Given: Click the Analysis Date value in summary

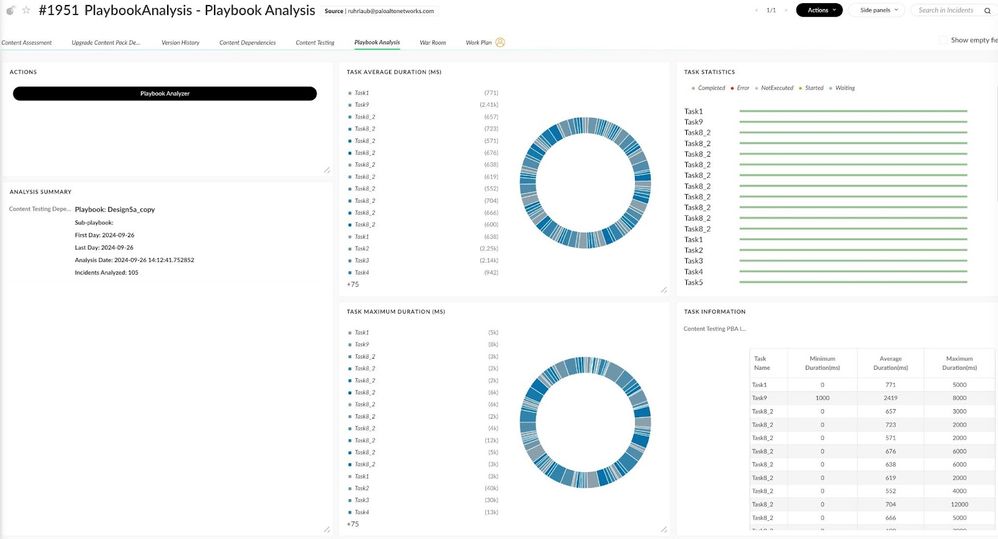Looking at the screenshot, I should click(154, 260).
